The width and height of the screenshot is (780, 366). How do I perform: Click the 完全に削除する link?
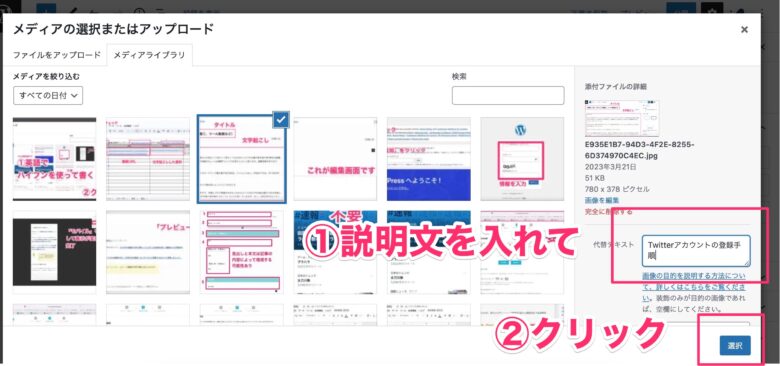click(x=608, y=211)
